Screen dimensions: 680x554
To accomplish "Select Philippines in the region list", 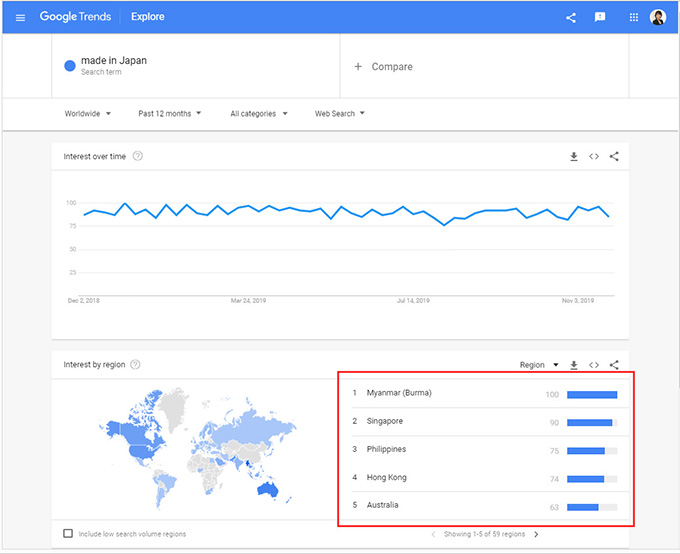I will (490, 450).
